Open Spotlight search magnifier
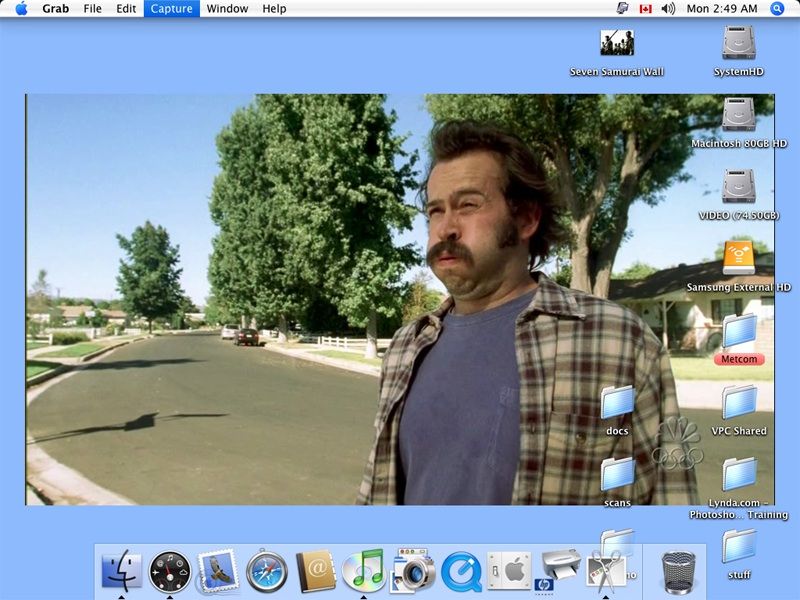 click(777, 9)
